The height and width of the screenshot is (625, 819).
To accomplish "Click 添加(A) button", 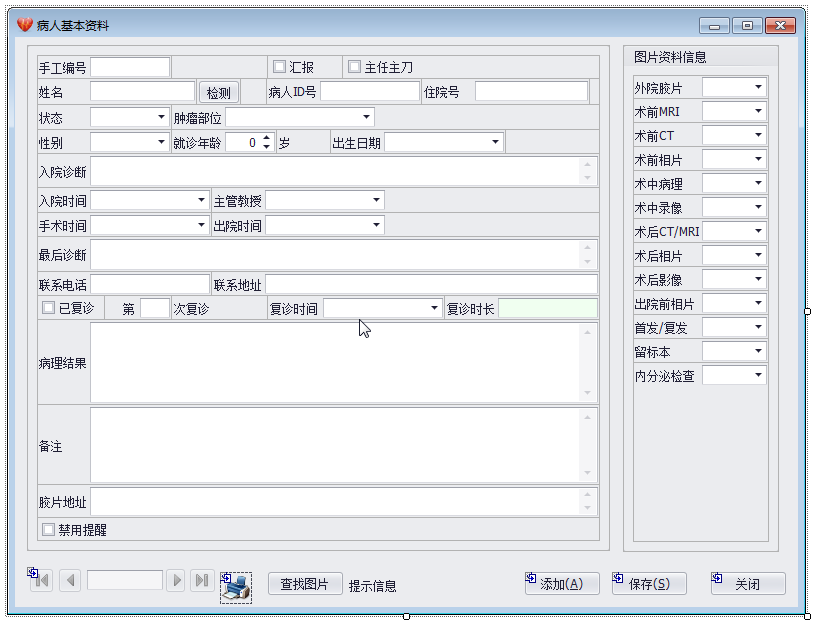I will coord(561,584).
